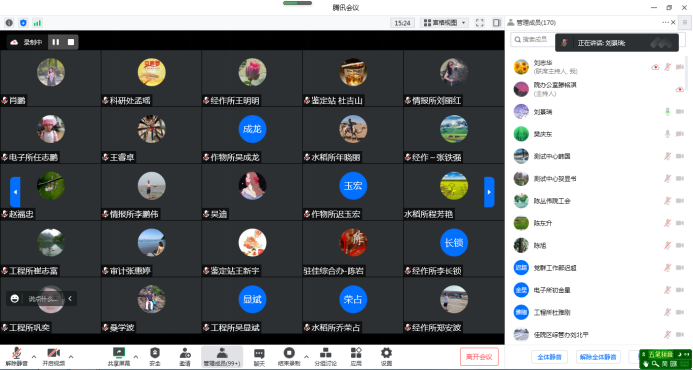Image resolution: width=693 pixels, height=370 pixels.
Task: Toggle the camera for member 工程所杜雅刚
Action: [x=680, y=312]
